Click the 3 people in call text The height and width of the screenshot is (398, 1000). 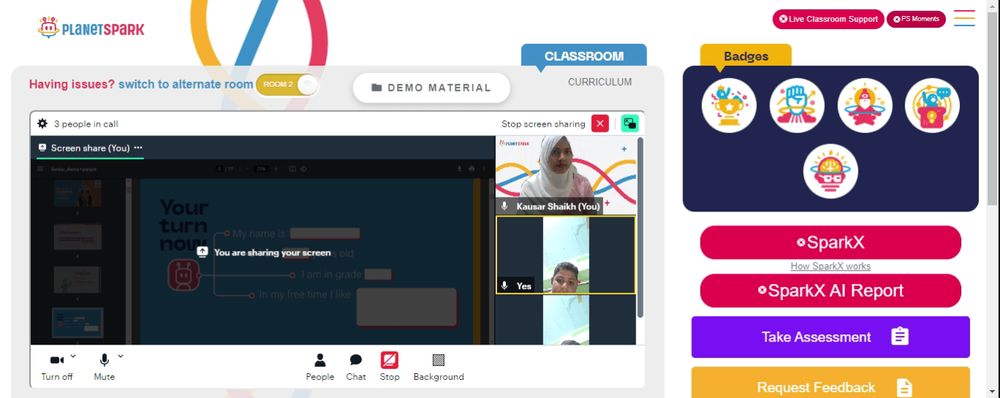point(86,124)
